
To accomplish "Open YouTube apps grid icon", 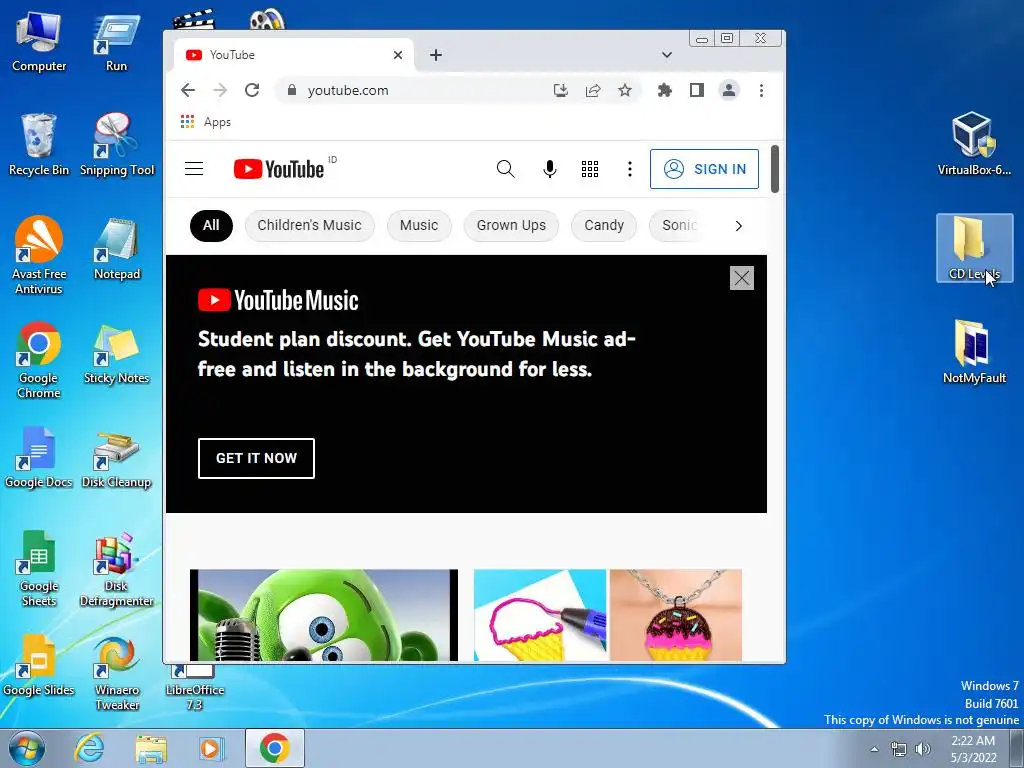I will [590, 169].
